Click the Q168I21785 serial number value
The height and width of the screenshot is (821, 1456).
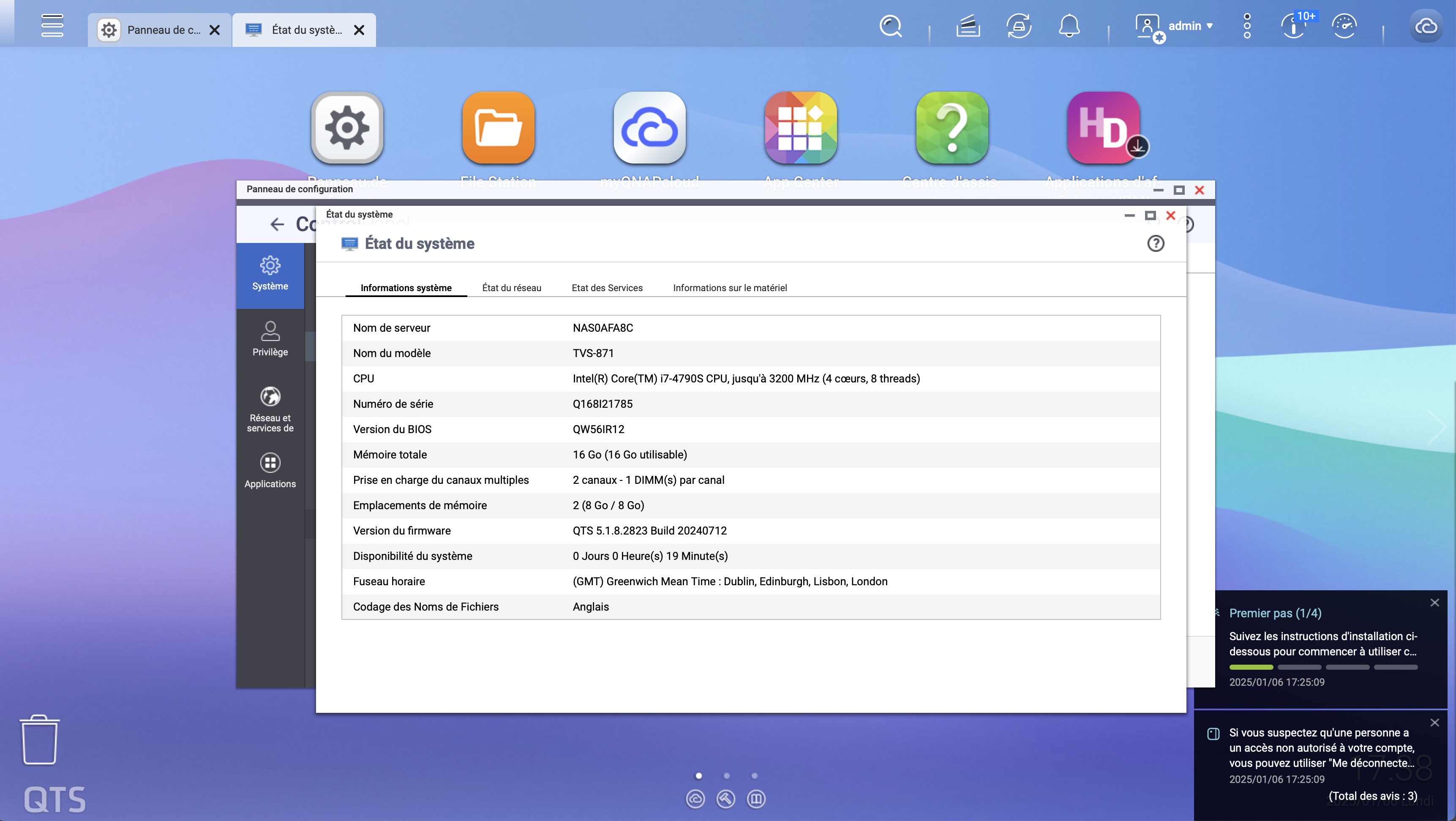[x=603, y=404]
